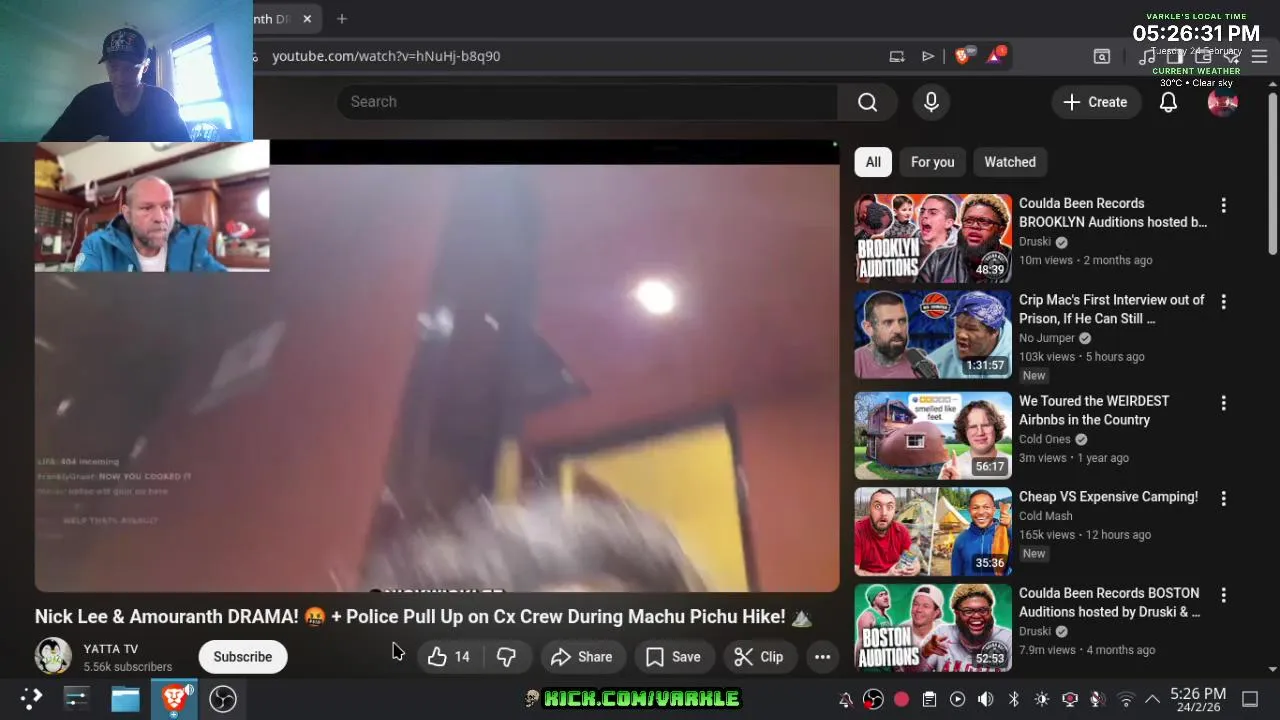This screenshot has width=1280, height=720.
Task: Click the browser address bar URL
Action: click(x=386, y=56)
